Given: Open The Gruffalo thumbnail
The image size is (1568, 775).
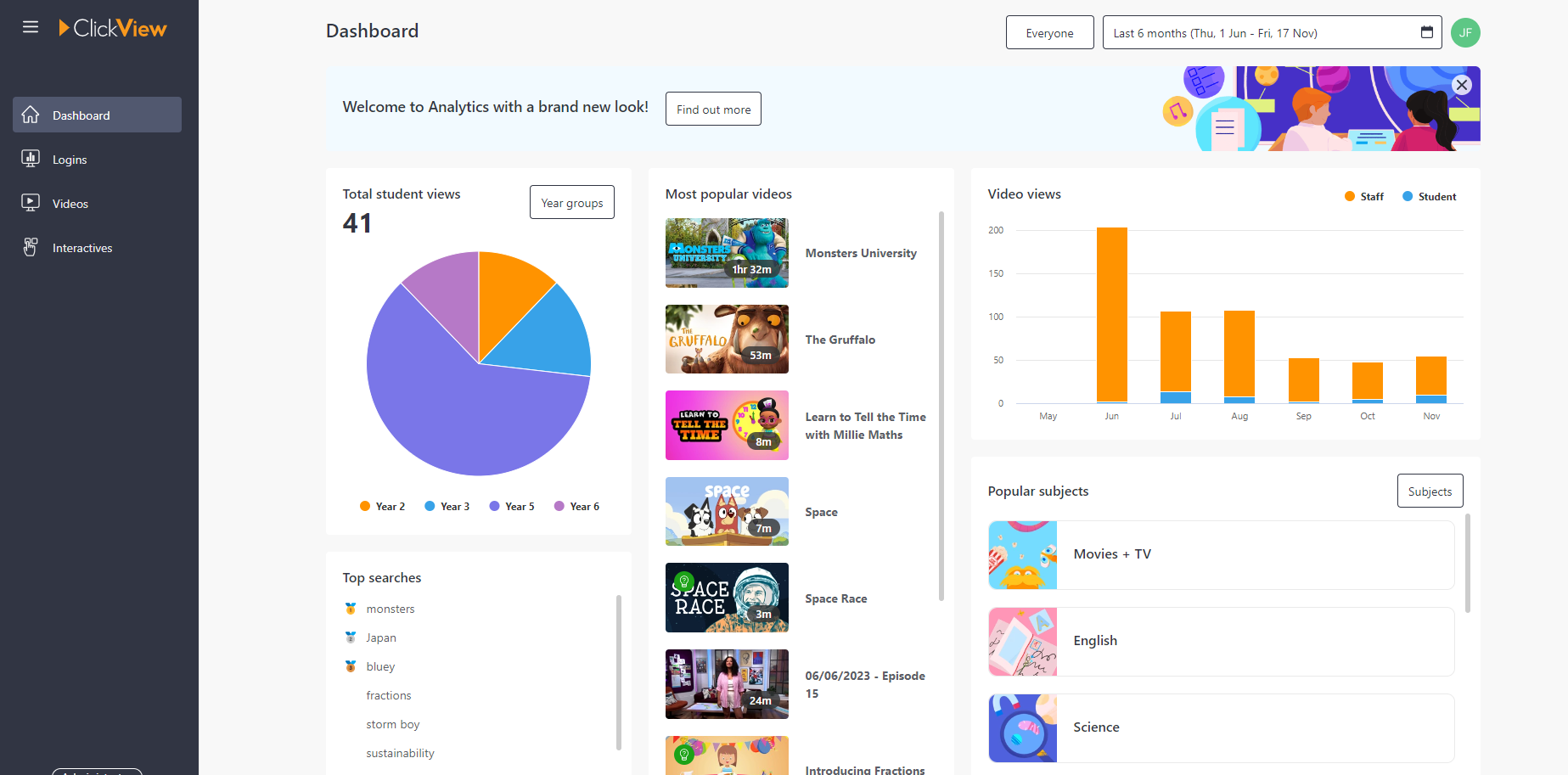Looking at the screenshot, I should pos(727,339).
